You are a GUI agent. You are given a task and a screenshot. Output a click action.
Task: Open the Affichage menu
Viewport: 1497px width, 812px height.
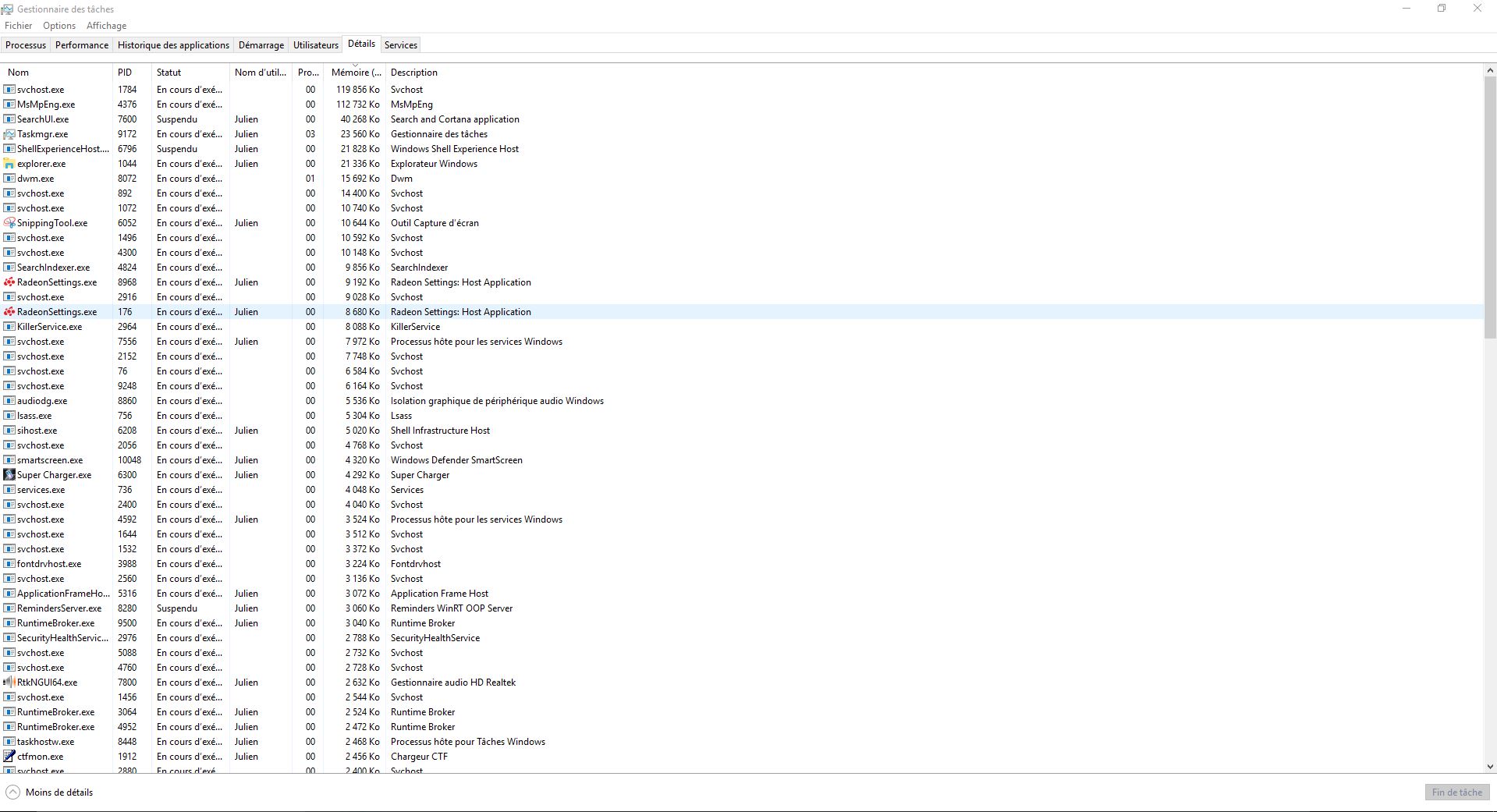[x=106, y=26]
